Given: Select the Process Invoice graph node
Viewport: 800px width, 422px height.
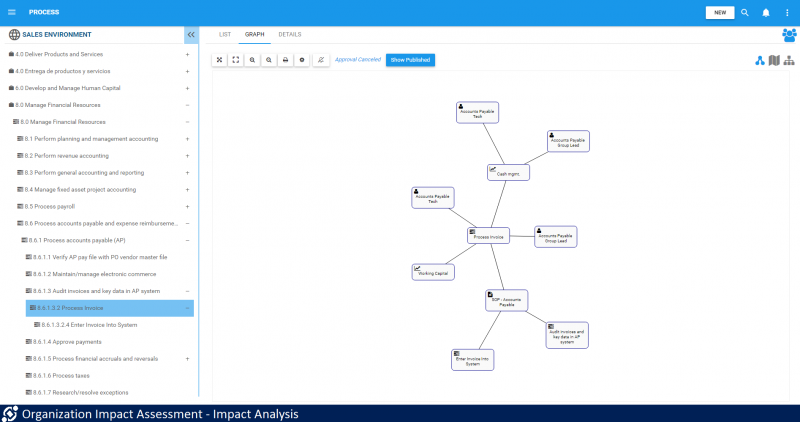Looking at the screenshot, I should point(488,236).
